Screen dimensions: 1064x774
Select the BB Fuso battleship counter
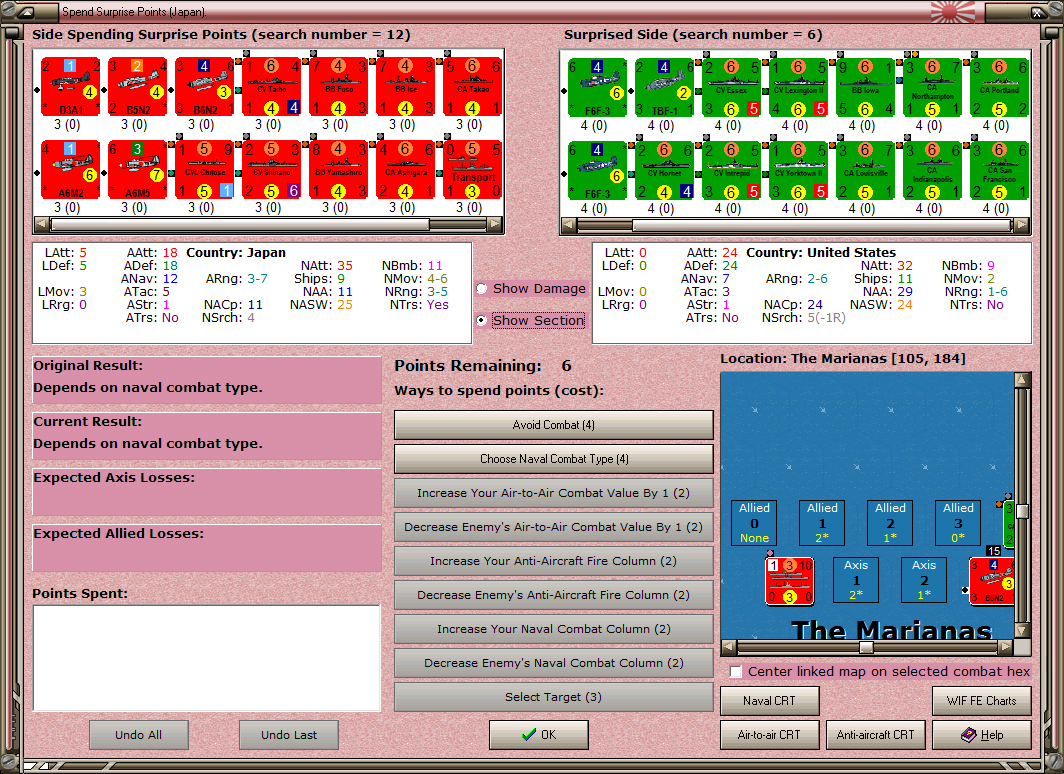pos(339,87)
